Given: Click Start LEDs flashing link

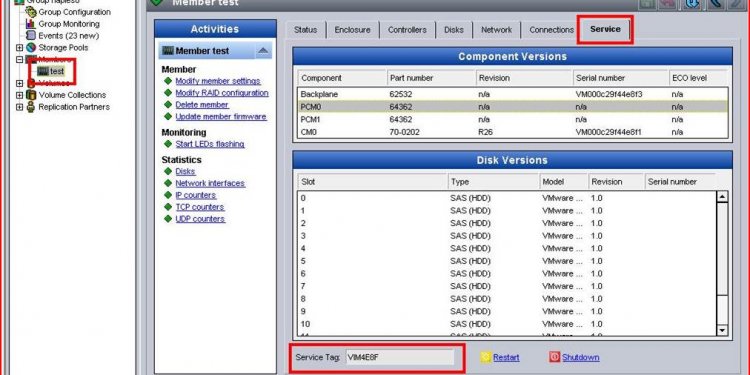Looking at the screenshot, I should point(210,144).
